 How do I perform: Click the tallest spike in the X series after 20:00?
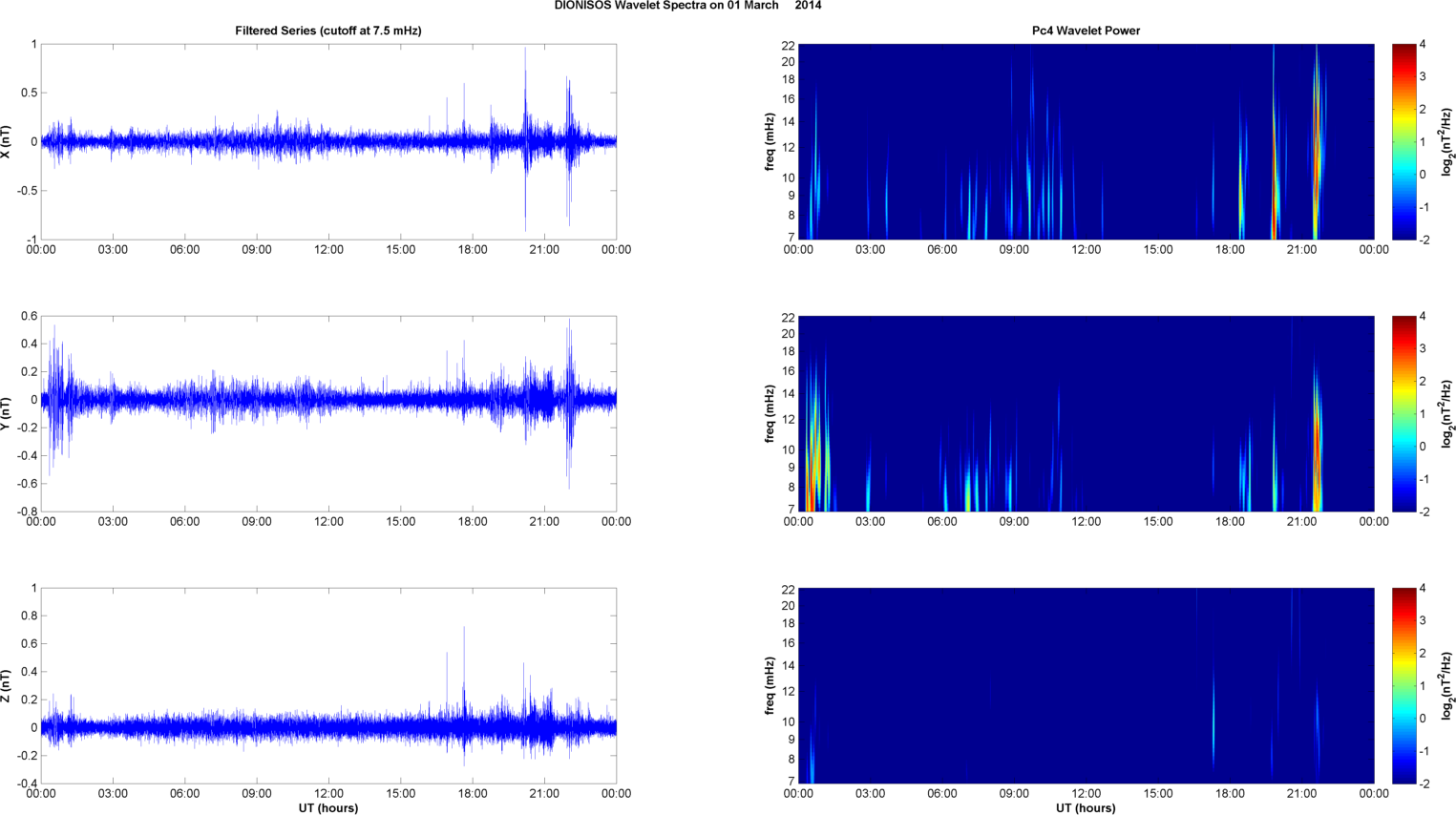click(525, 138)
